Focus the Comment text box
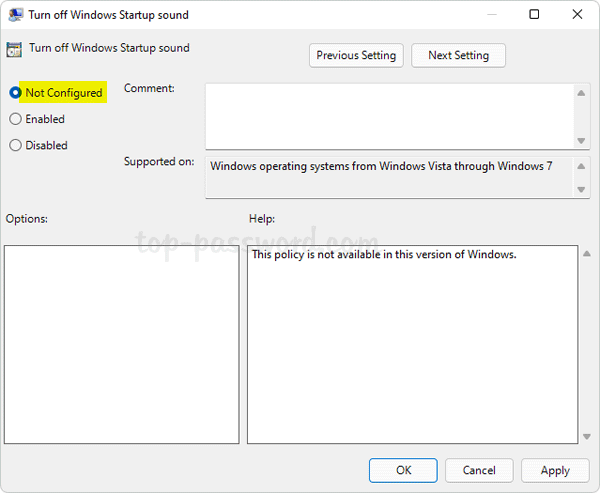600x493 pixels. pos(388,115)
